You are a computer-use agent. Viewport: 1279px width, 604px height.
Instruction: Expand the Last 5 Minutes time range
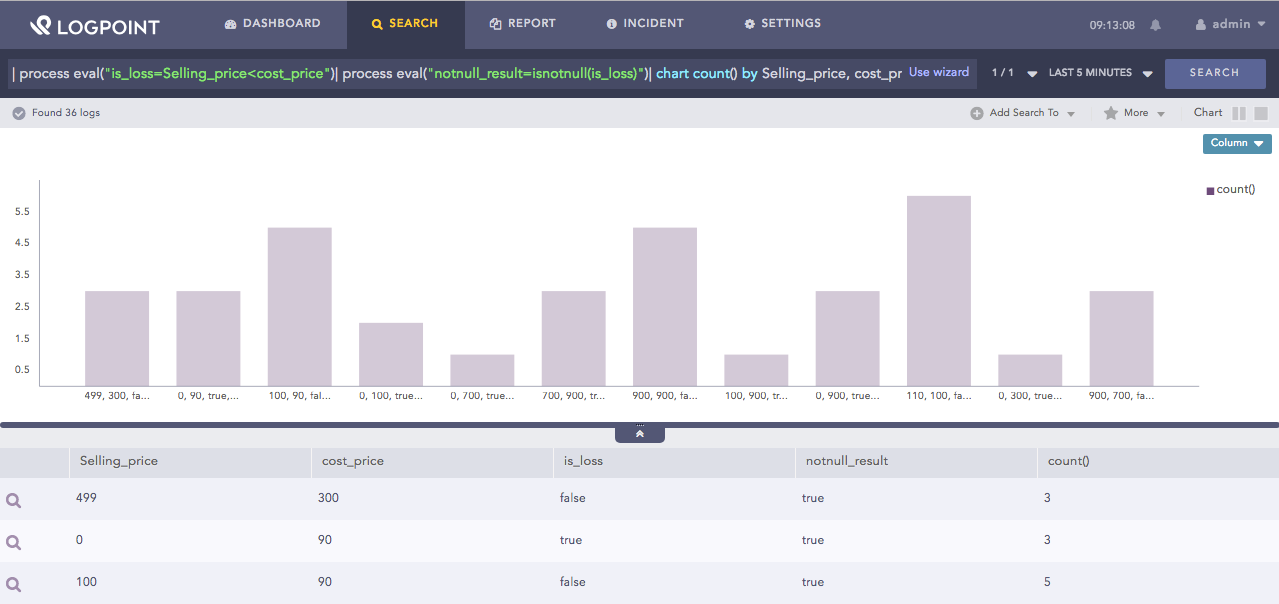tap(1100, 73)
